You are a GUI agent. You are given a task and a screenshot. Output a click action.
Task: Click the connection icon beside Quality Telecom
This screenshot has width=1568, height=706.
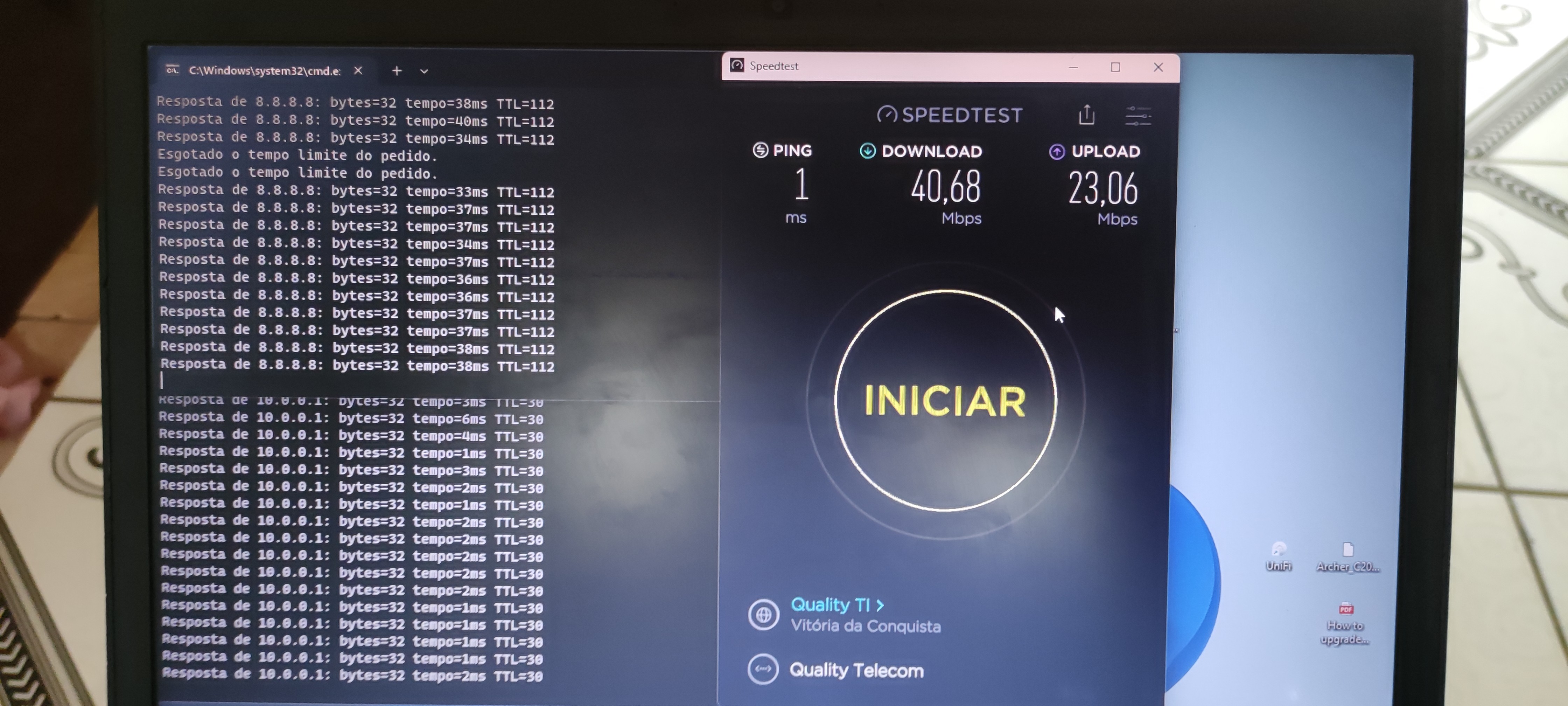click(x=763, y=669)
